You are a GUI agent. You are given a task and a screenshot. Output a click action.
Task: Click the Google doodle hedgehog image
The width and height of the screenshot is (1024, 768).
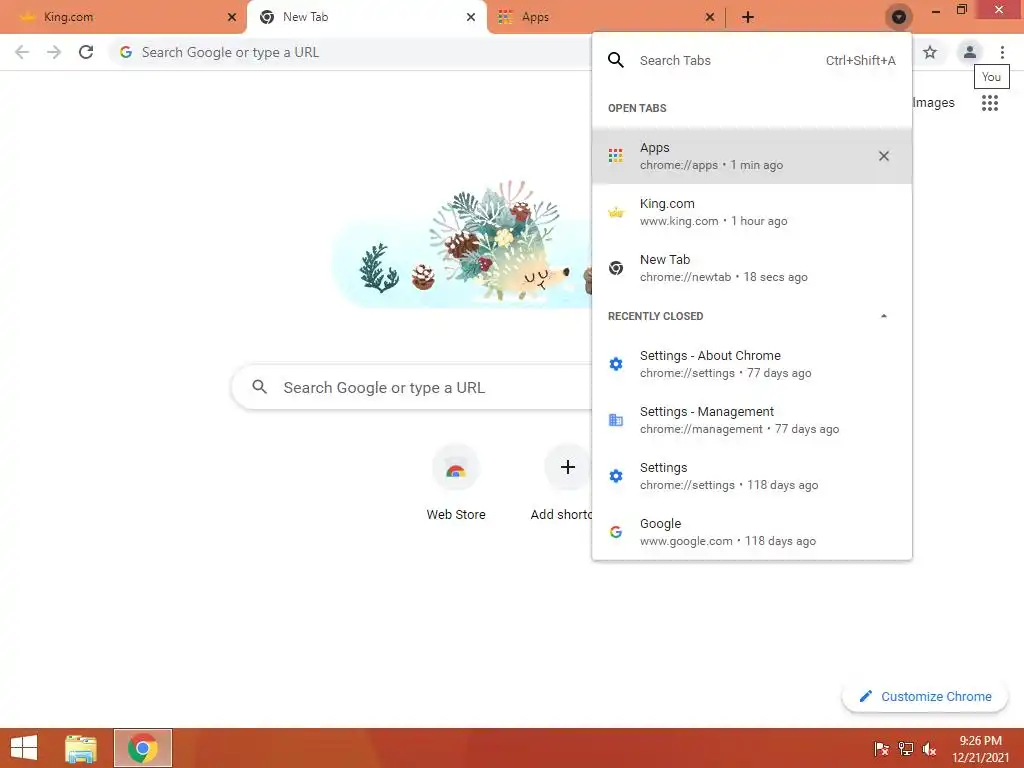(462, 244)
